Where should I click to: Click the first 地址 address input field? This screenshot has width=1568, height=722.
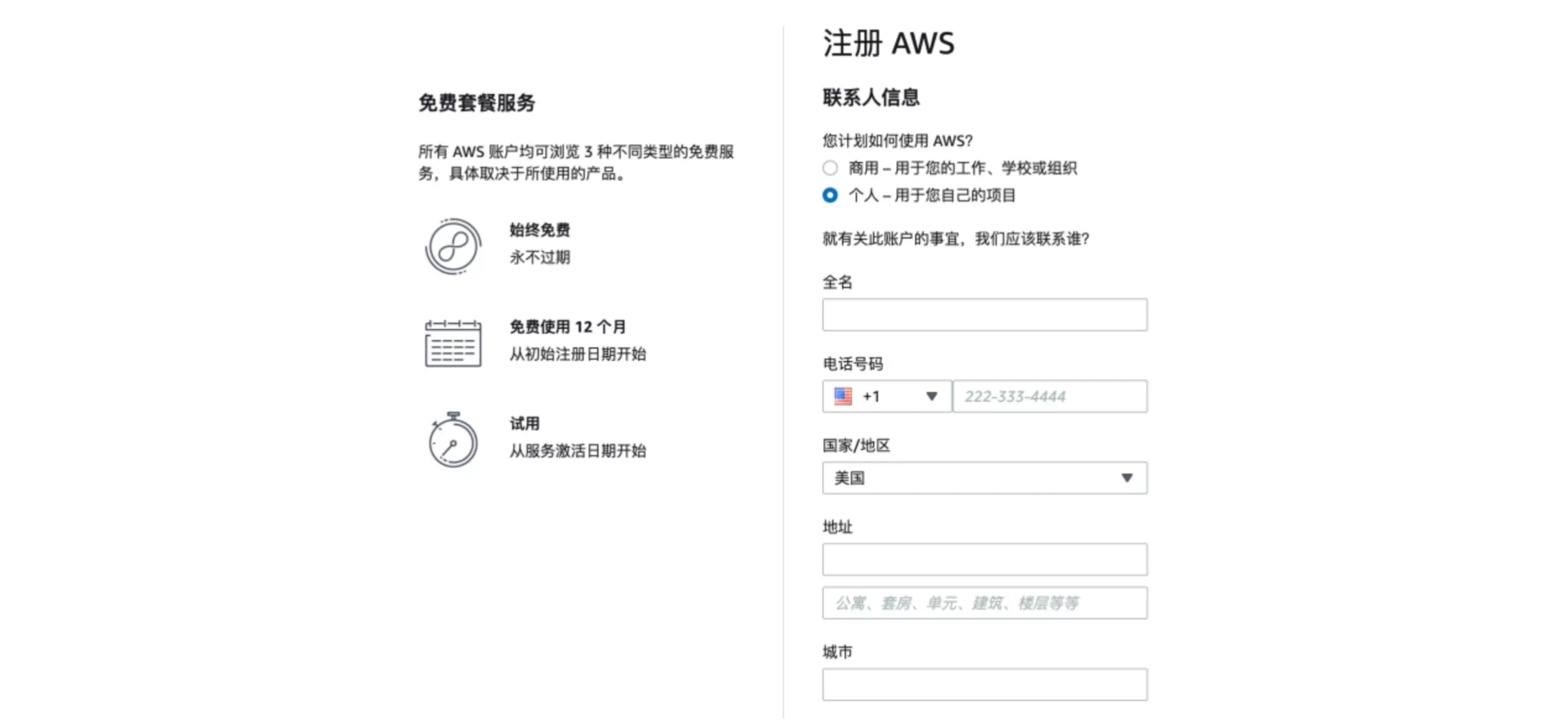point(984,560)
